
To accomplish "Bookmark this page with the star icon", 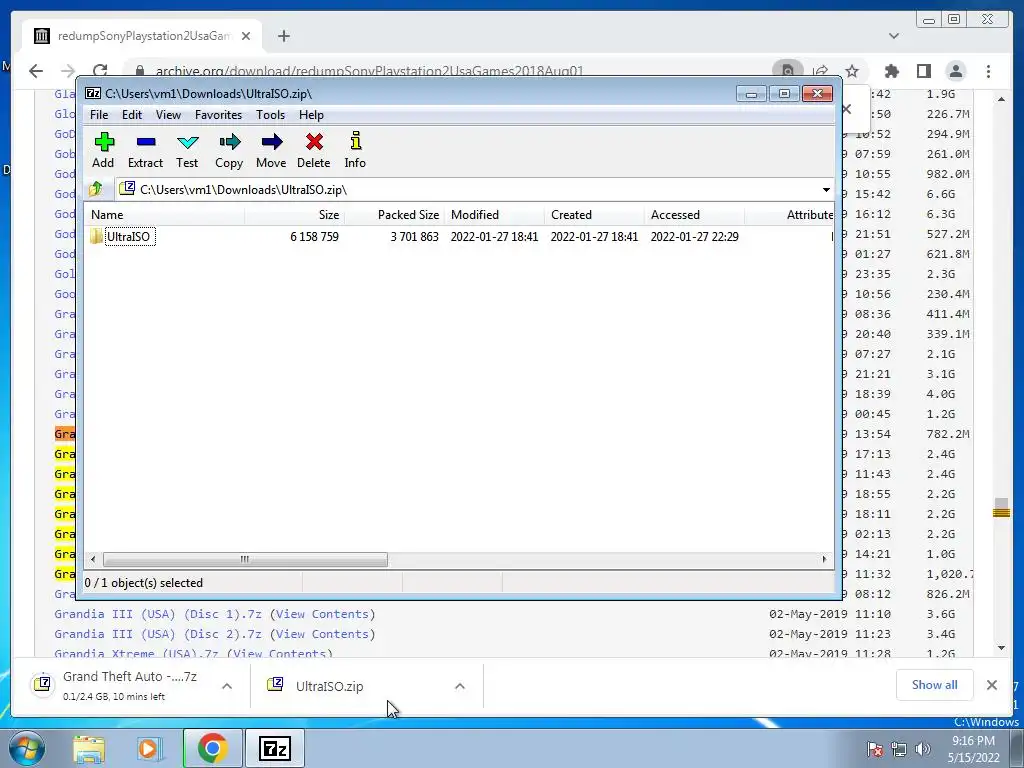I will click(852, 71).
